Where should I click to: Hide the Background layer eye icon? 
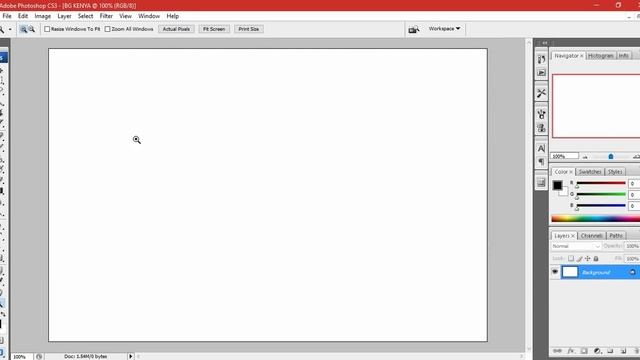tap(555, 272)
